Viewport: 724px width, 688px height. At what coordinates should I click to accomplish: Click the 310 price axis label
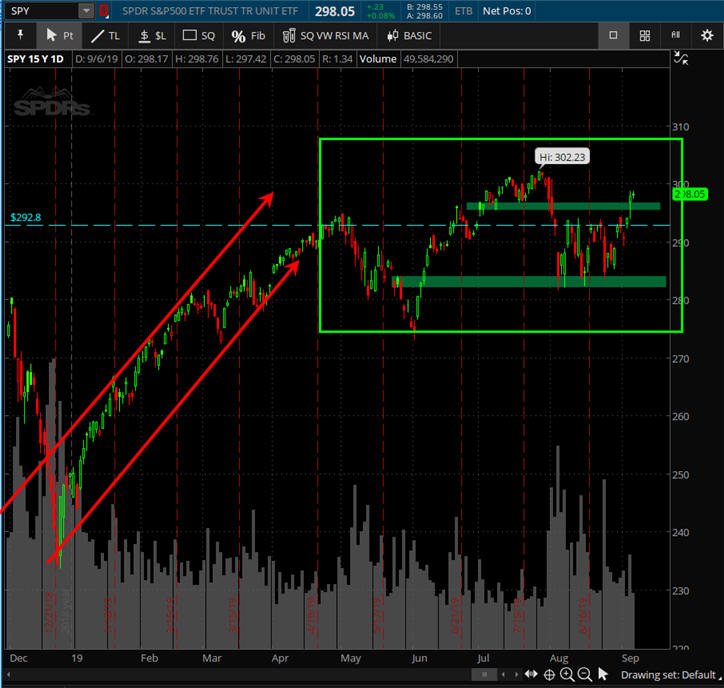tap(680, 127)
